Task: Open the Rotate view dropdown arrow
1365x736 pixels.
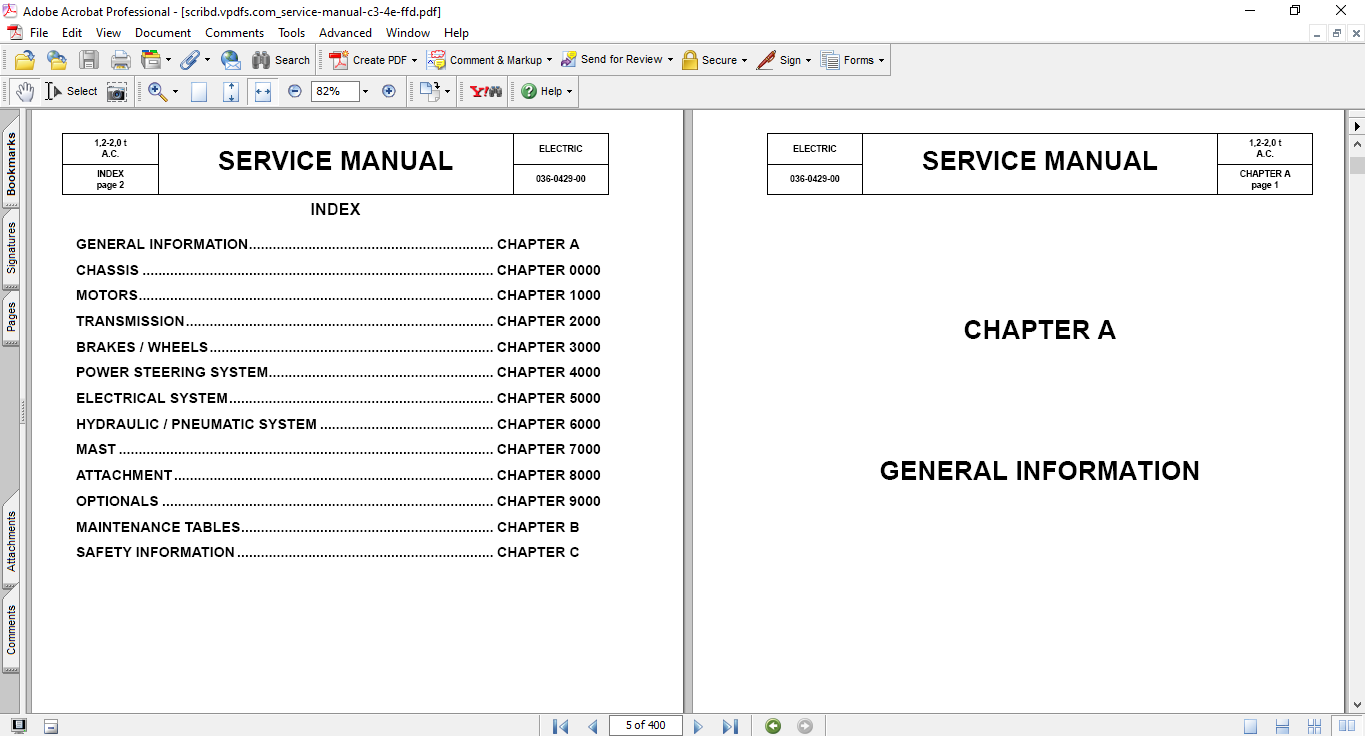Action: (x=447, y=91)
